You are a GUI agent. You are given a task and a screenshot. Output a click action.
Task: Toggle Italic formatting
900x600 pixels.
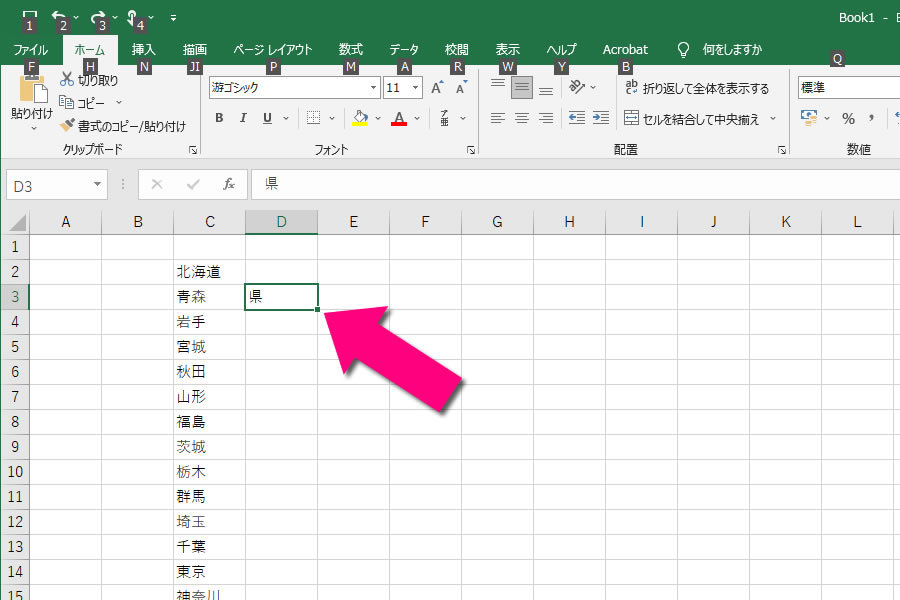tap(243, 118)
